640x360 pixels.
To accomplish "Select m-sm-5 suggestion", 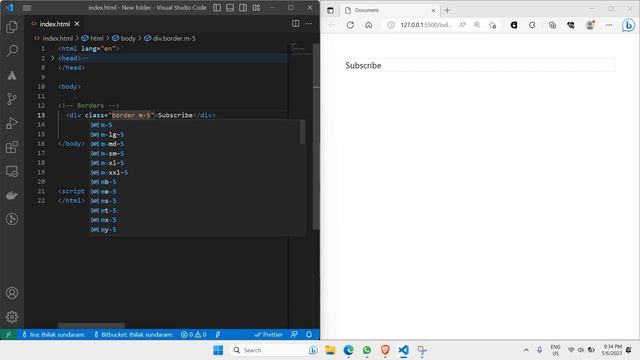I will [x=197, y=153].
